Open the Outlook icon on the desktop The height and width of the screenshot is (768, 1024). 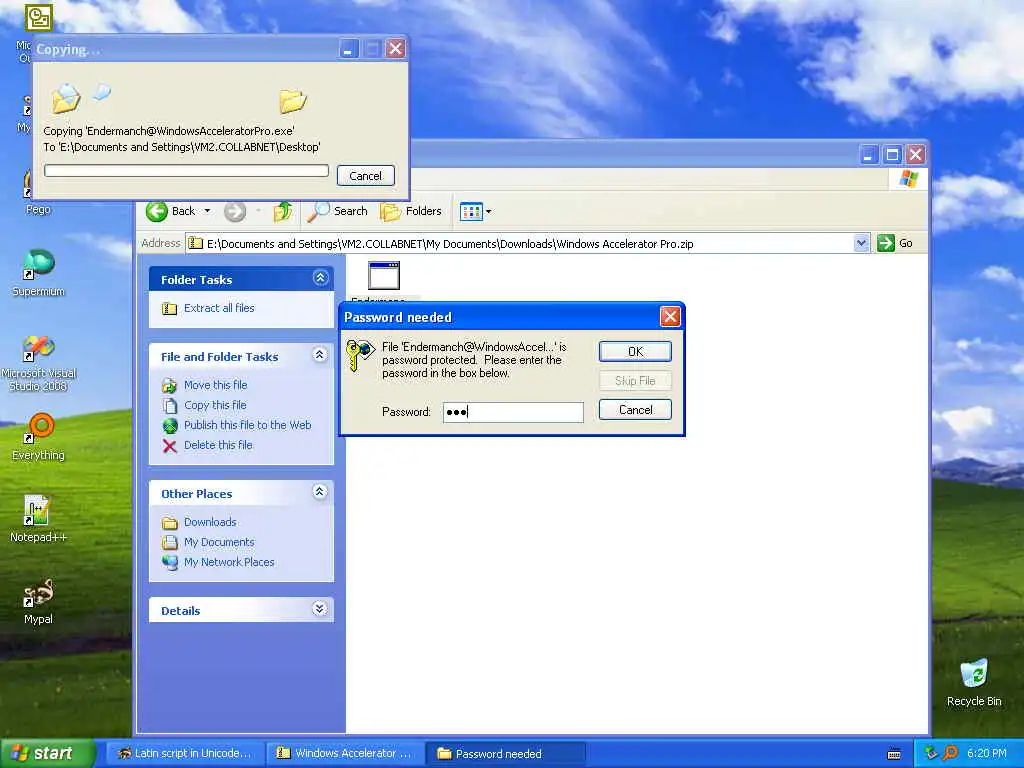point(38,18)
